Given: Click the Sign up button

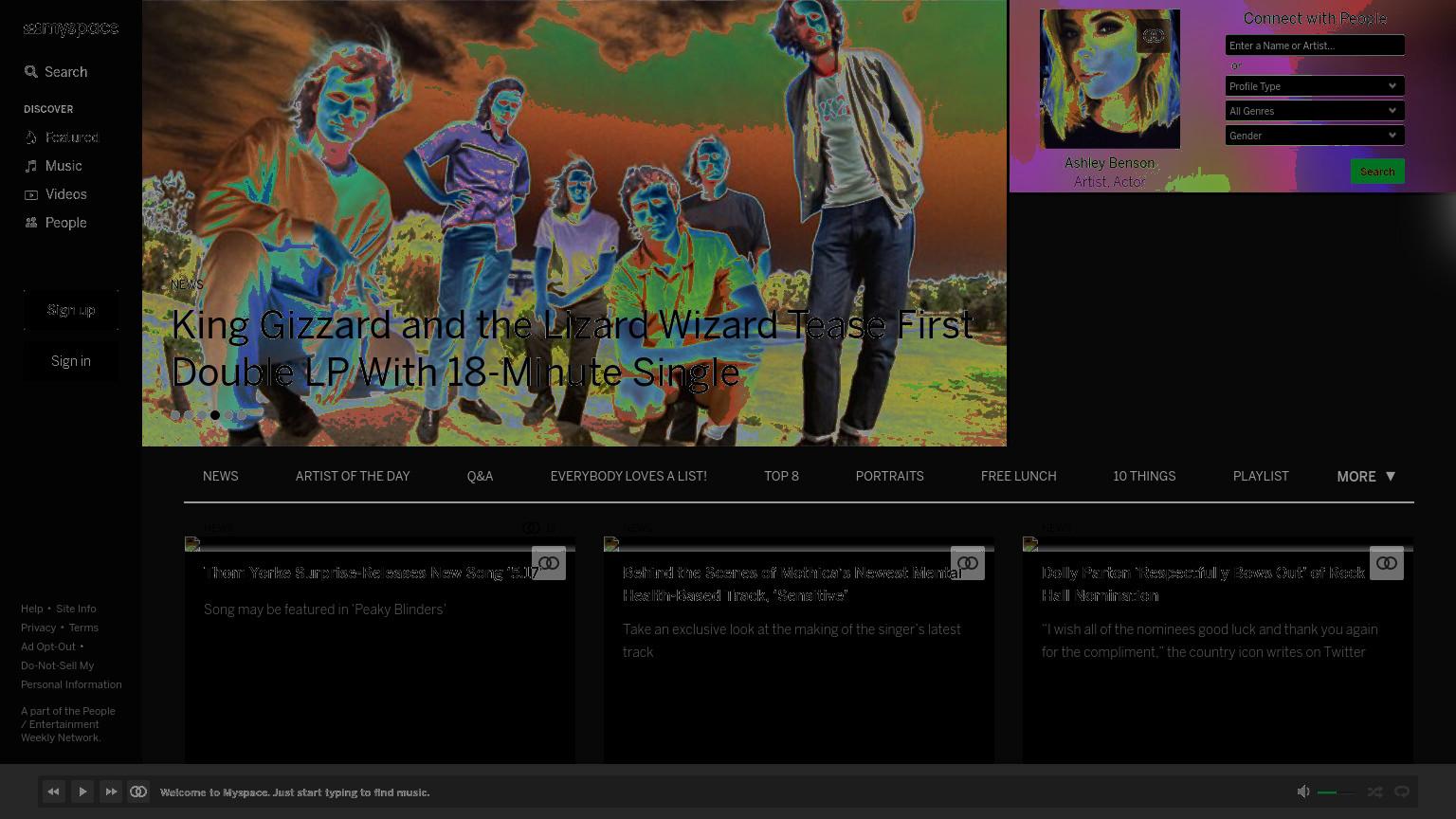Looking at the screenshot, I should coord(71,310).
